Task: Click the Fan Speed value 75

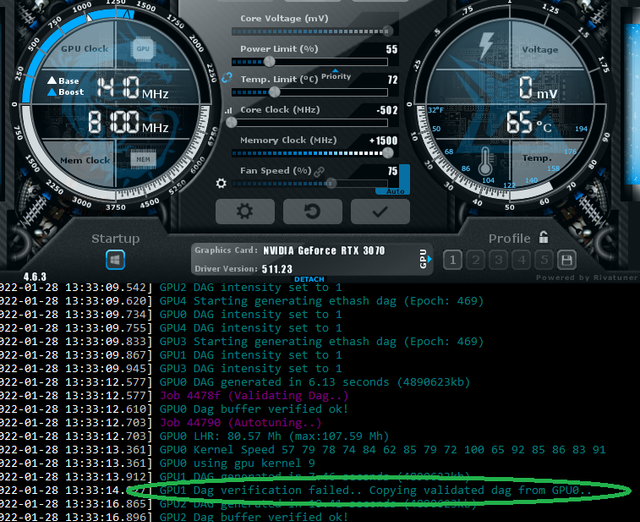Action: [x=392, y=171]
